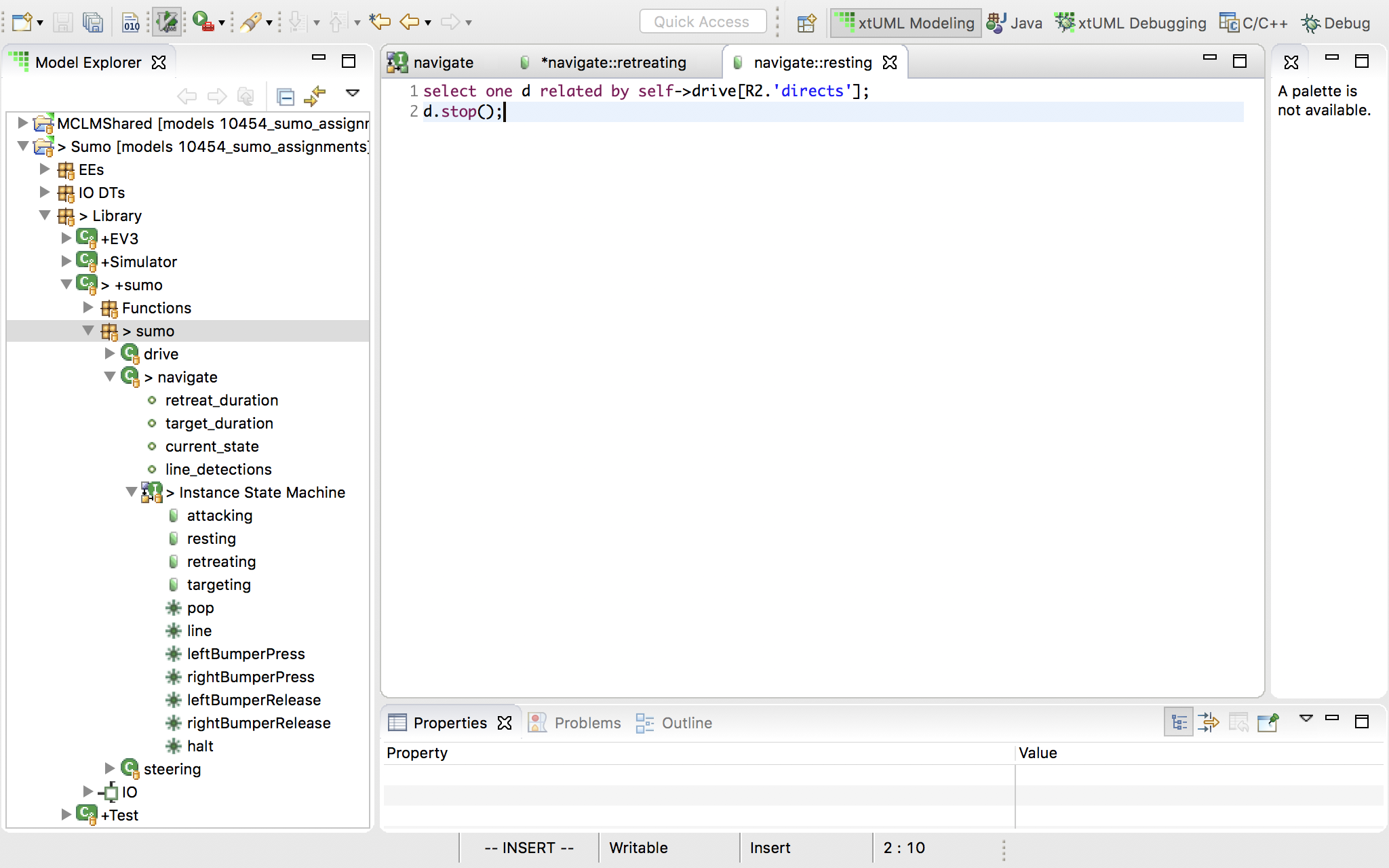
Task: Open the Properties view menu arrow
Action: 1306,719
